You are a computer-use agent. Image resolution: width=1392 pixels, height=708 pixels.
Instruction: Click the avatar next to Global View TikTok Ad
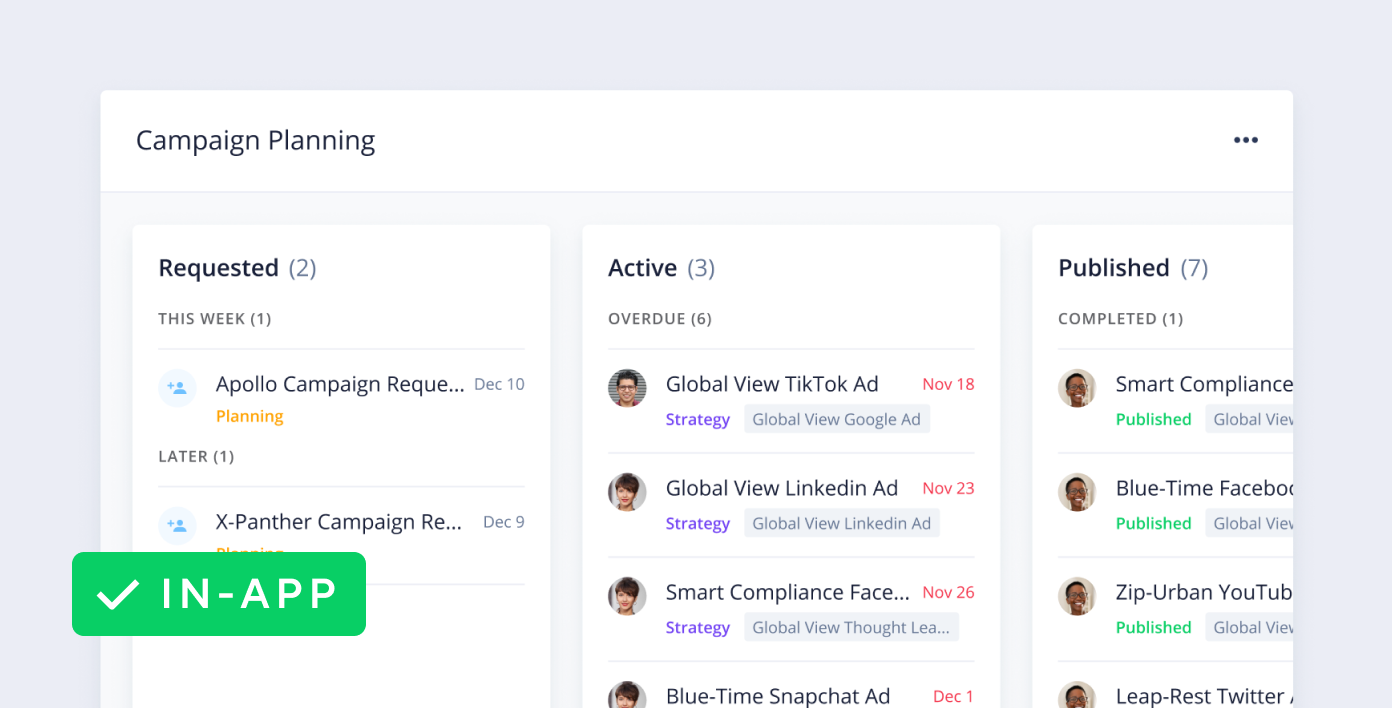(x=627, y=388)
